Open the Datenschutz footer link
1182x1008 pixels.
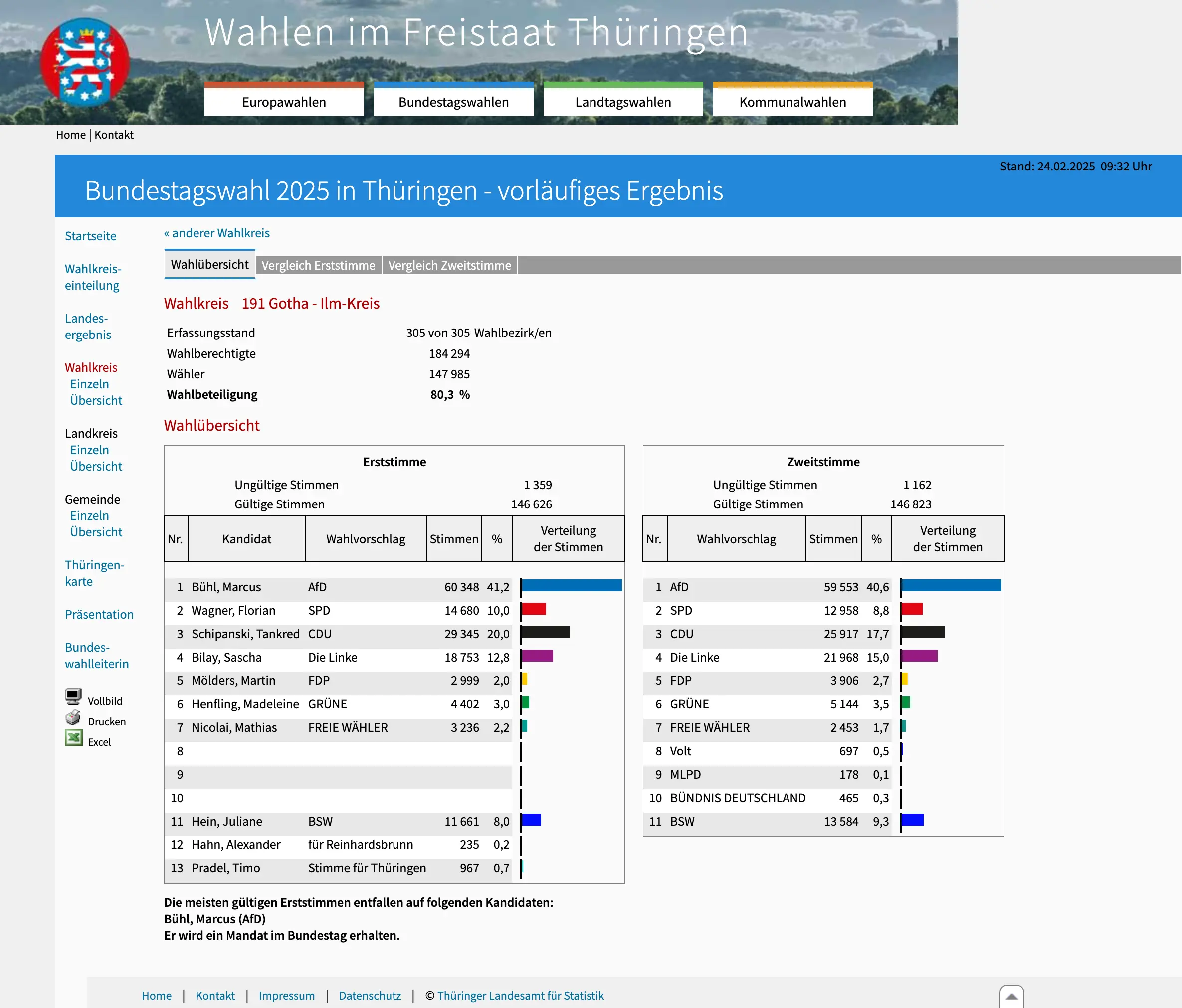(x=370, y=996)
